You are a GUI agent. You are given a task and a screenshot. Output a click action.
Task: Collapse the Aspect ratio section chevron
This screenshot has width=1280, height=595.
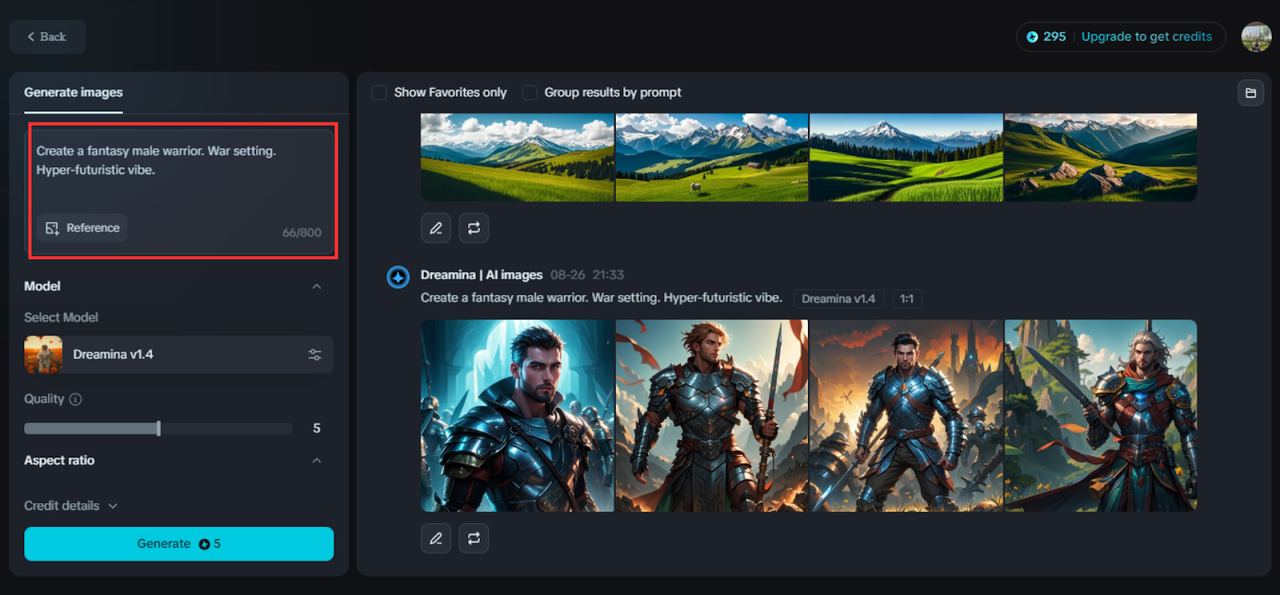tap(317, 460)
